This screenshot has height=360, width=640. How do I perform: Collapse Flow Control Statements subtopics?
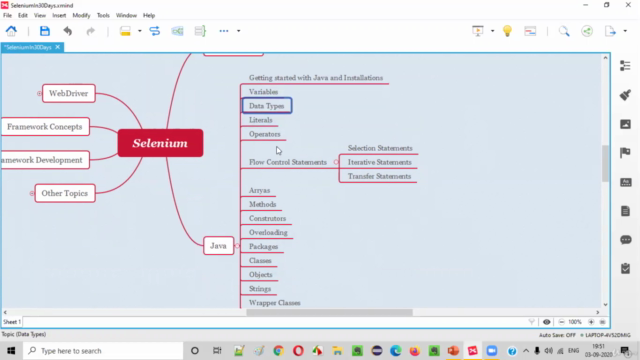pos(336,162)
